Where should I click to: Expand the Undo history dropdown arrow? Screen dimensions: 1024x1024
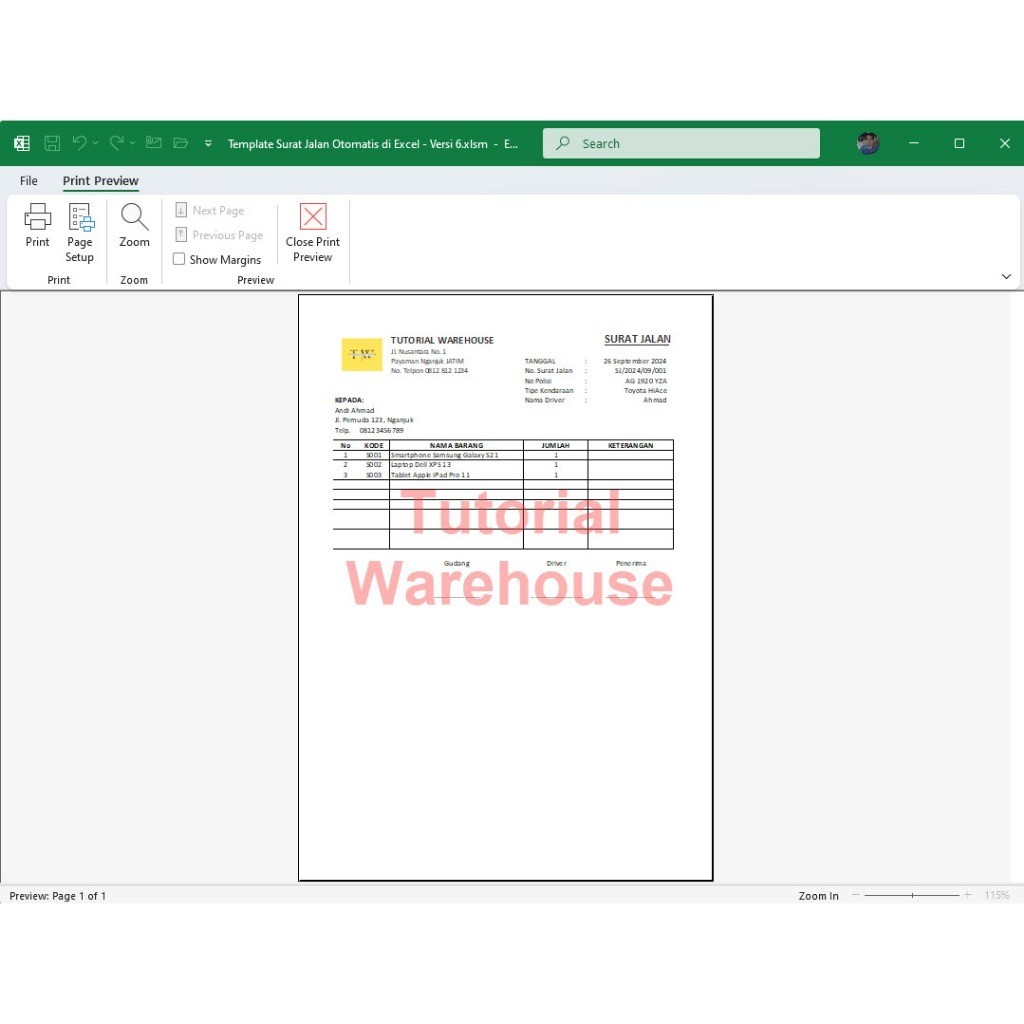click(x=95, y=143)
